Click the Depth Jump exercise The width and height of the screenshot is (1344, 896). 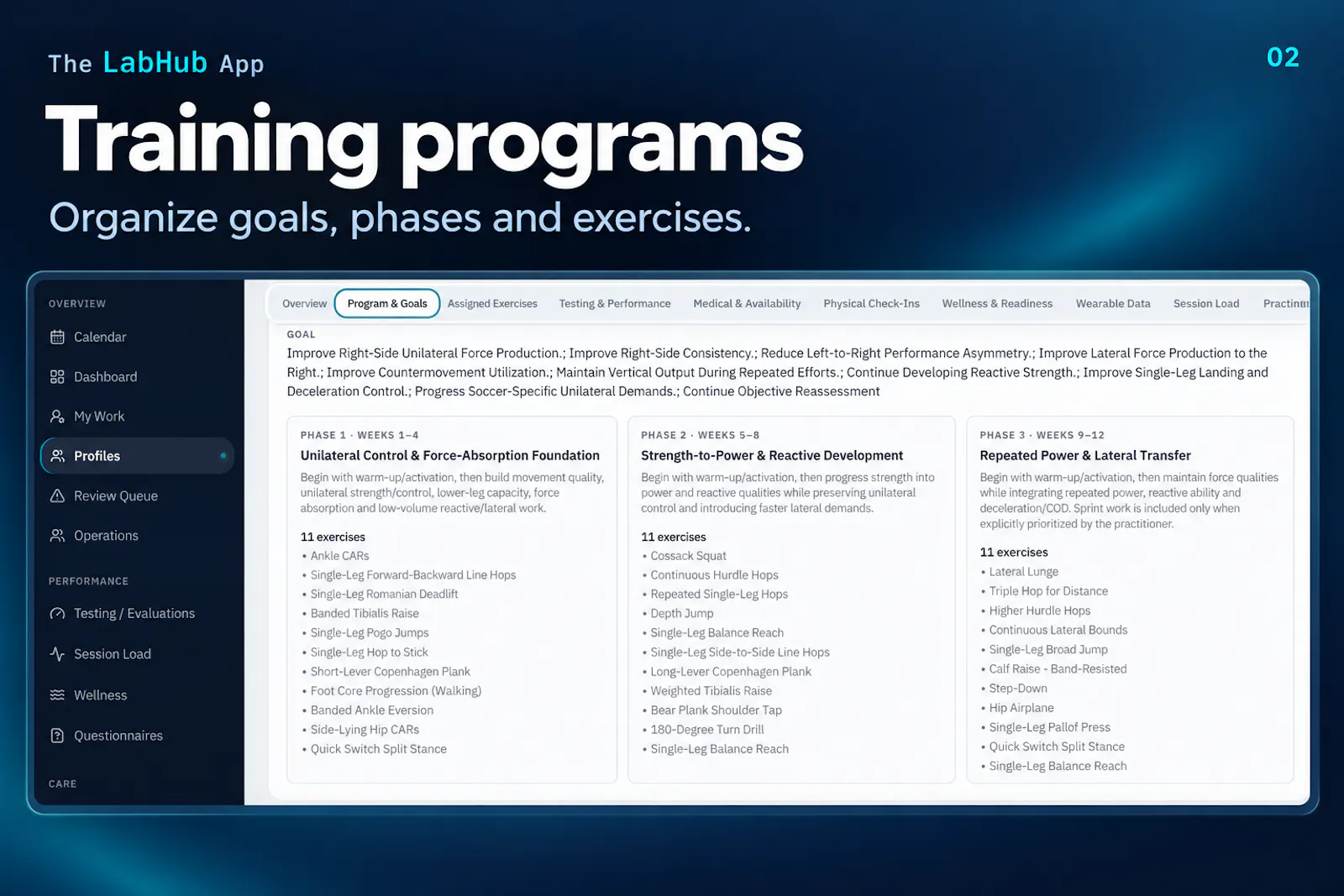coord(681,613)
